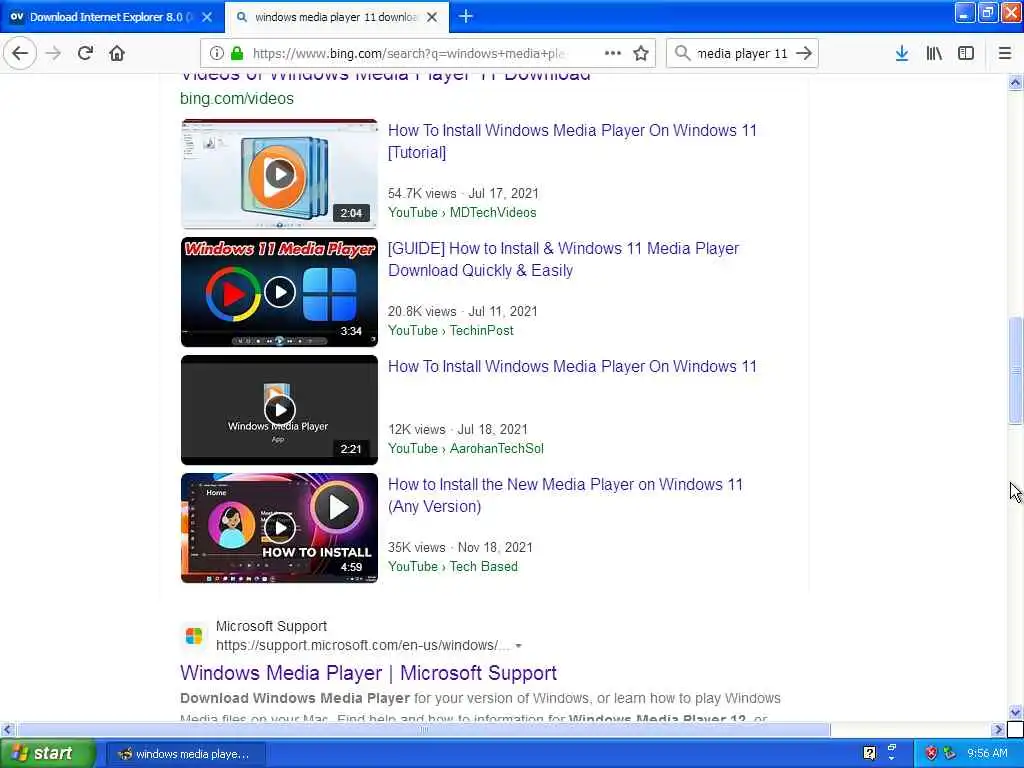Bookmark this page with the star
This screenshot has width=1024, height=768.
pos(641,53)
